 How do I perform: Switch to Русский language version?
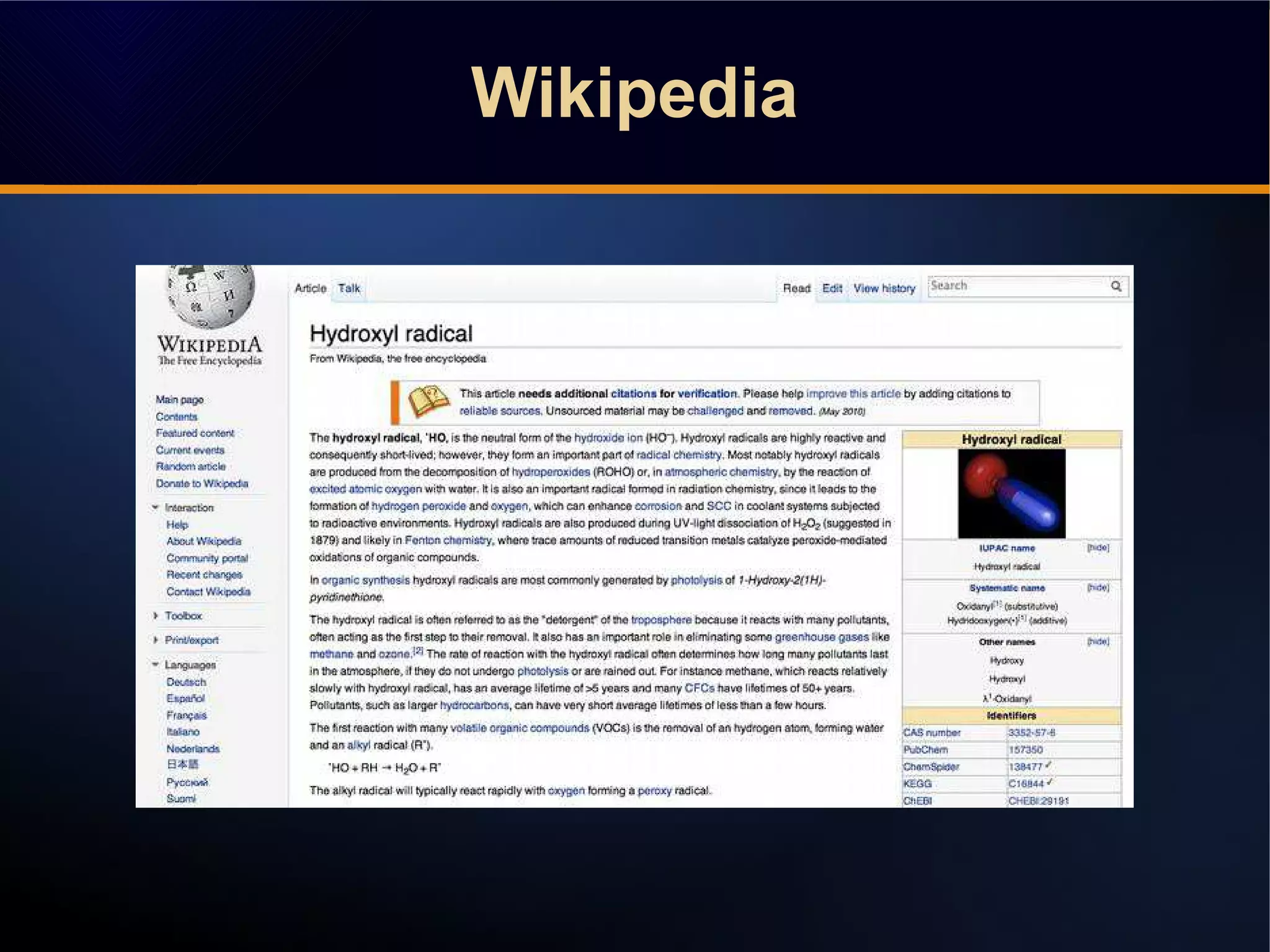click(x=187, y=782)
